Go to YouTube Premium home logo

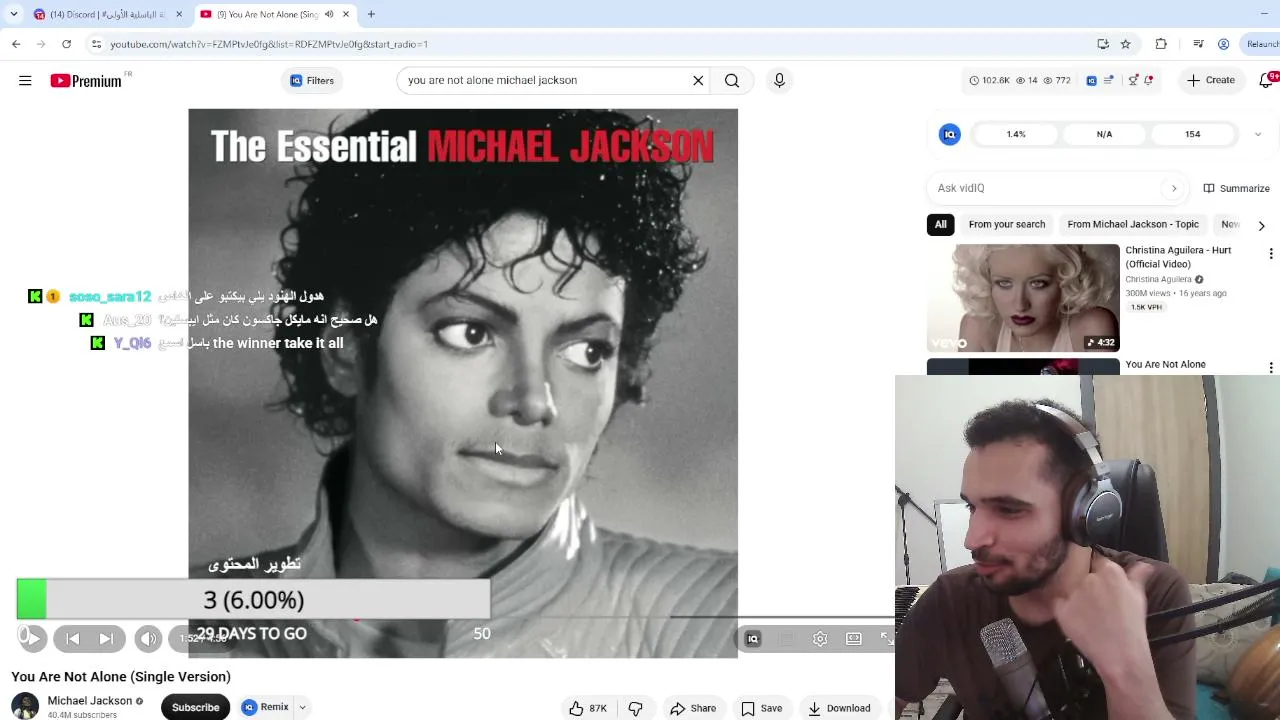[86, 81]
